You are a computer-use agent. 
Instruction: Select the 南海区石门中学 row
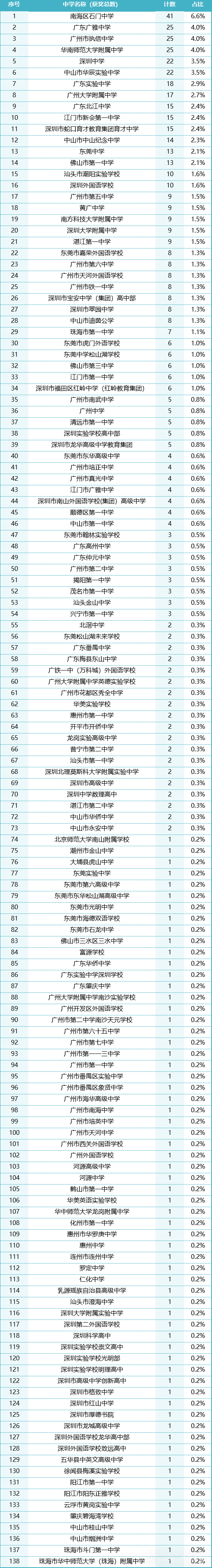pos(106,16)
